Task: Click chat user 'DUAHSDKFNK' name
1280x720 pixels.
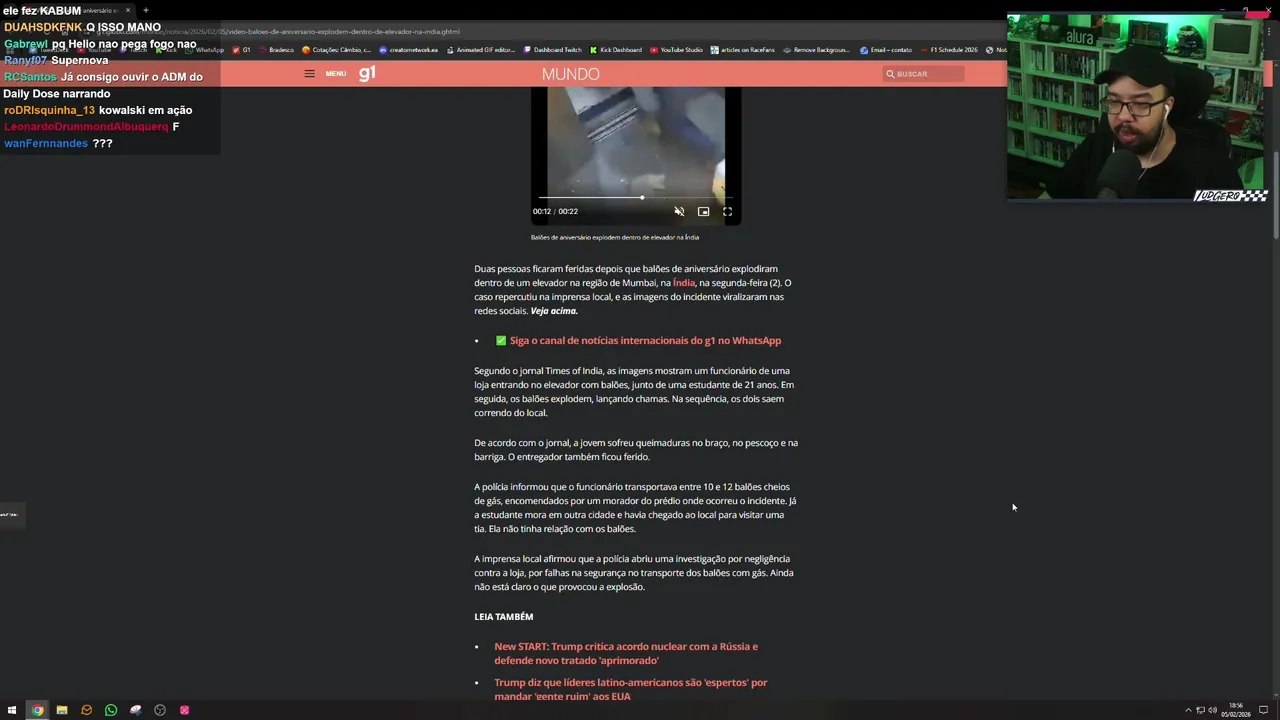Action: pos(43,27)
